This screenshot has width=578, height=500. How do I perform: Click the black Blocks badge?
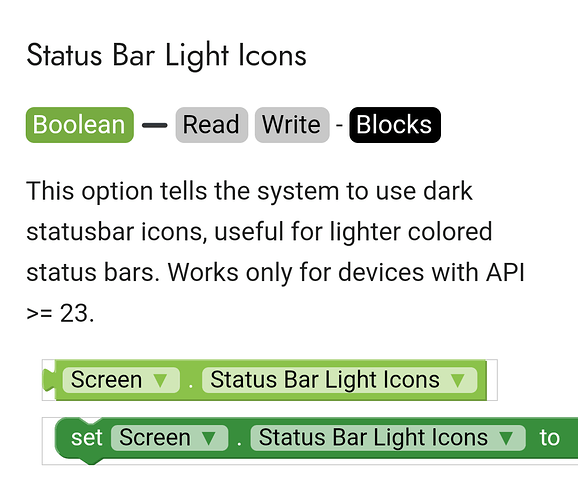(x=395, y=125)
